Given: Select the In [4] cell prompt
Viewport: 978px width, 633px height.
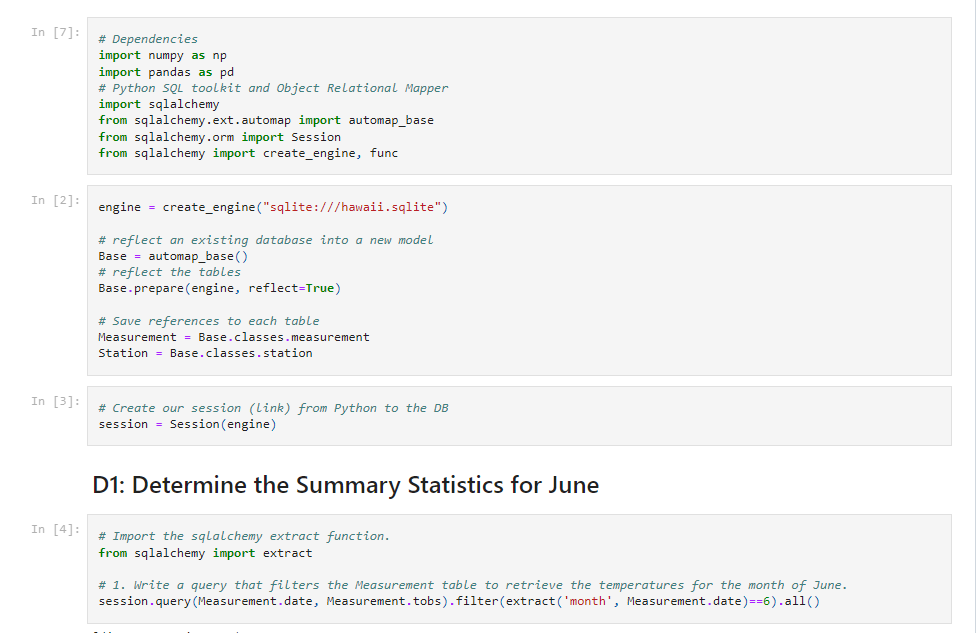Looking at the screenshot, I should 54,530.
